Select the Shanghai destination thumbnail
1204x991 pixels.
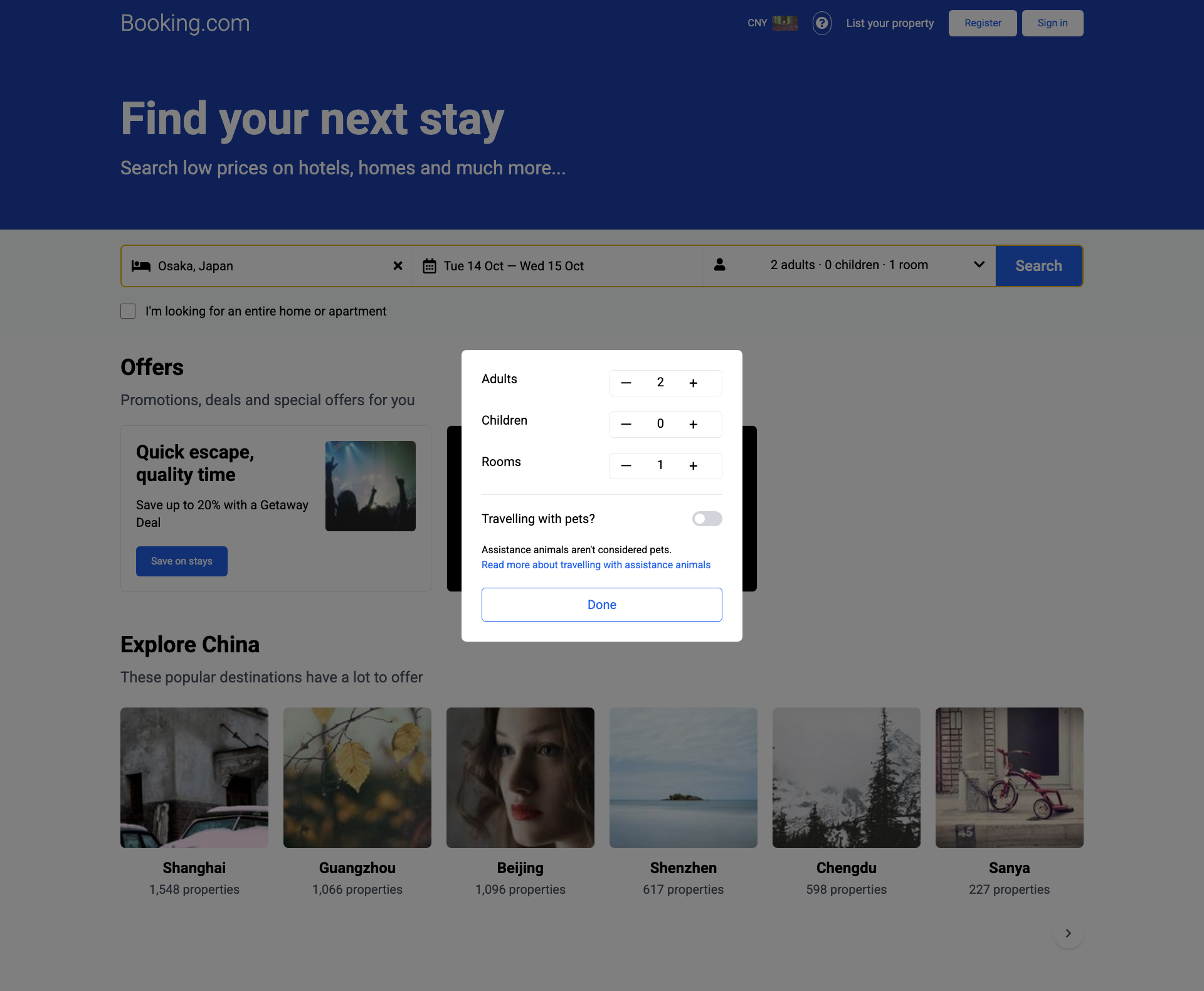point(194,778)
